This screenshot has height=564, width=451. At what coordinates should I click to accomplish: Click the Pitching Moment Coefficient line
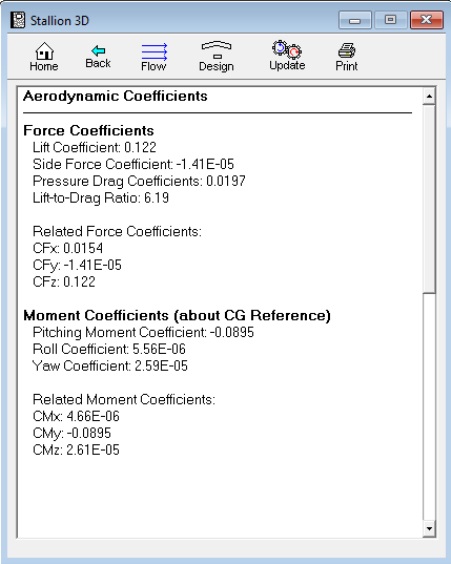pos(143,332)
